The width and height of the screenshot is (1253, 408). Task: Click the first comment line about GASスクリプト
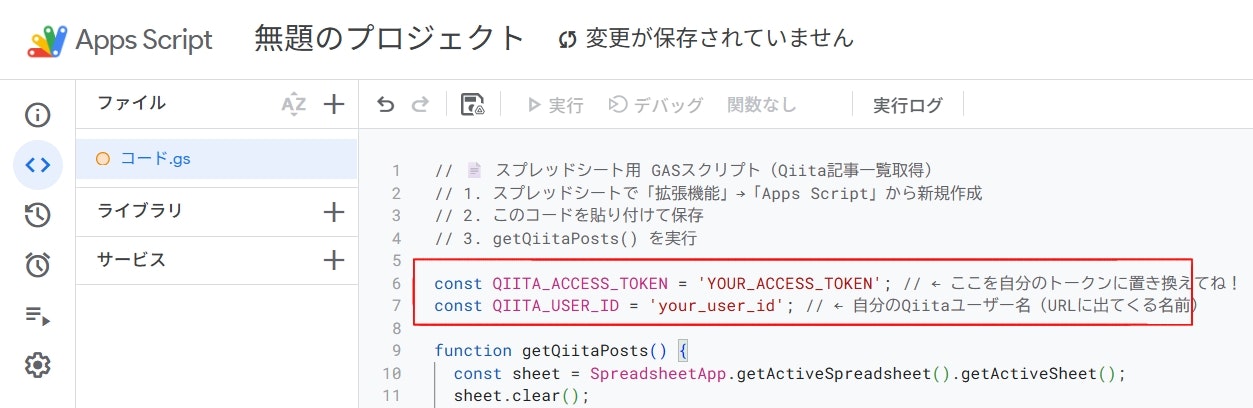[684, 170]
